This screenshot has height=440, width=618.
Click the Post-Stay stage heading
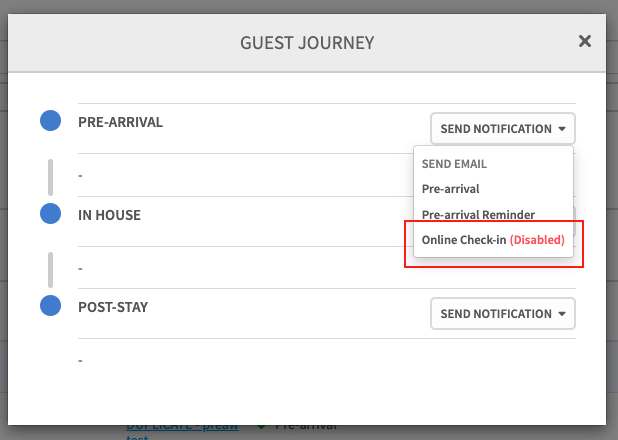(x=113, y=306)
